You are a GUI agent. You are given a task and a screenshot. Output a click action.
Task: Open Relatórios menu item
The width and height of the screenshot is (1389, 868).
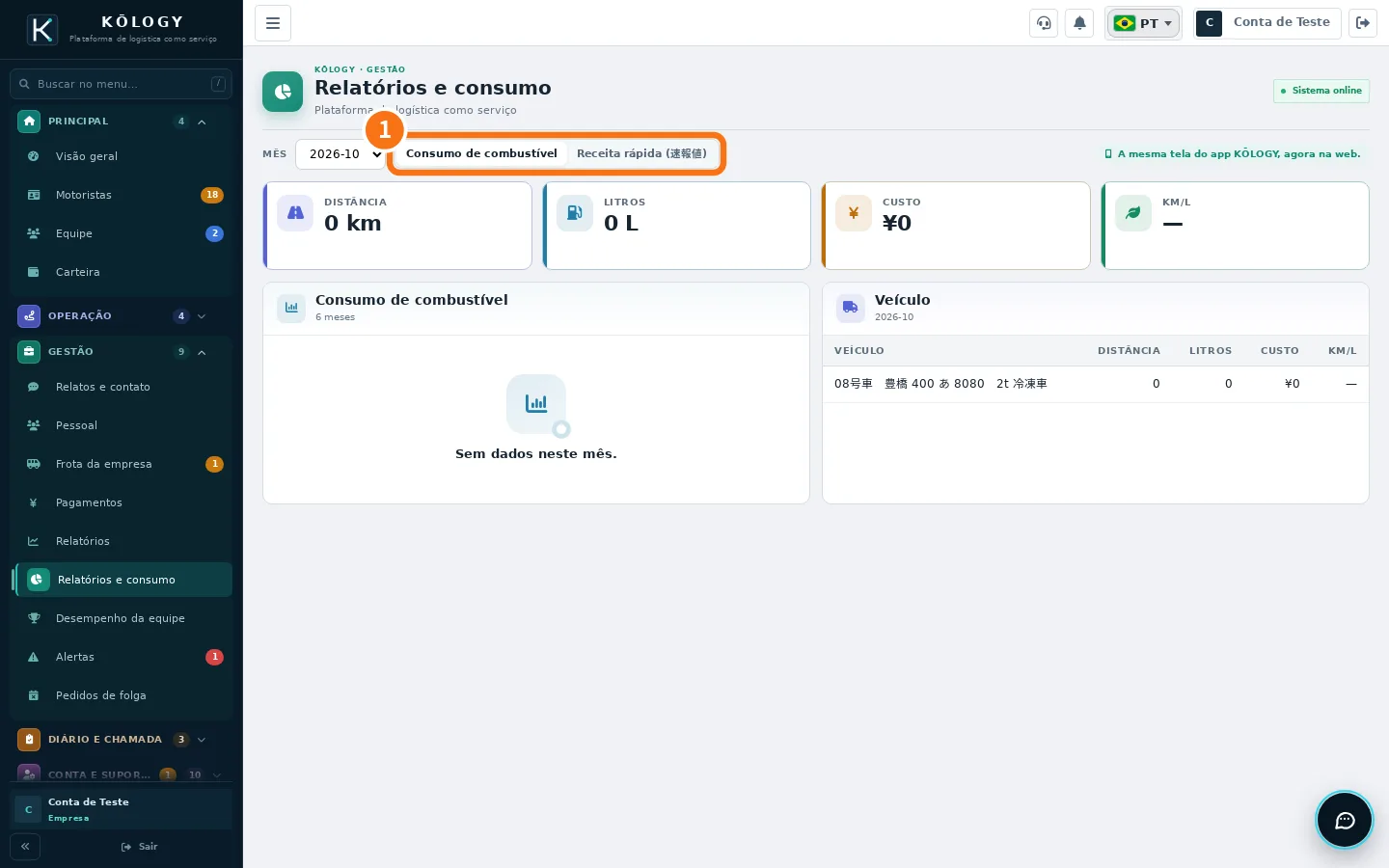[x=122, y=541]
